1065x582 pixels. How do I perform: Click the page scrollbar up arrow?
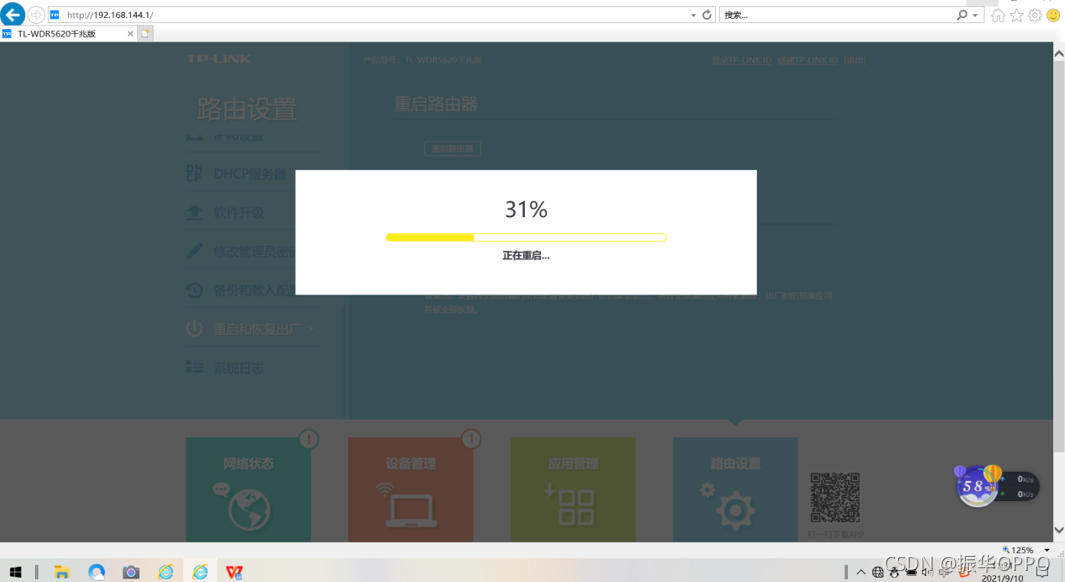(x=1059, y=54)
